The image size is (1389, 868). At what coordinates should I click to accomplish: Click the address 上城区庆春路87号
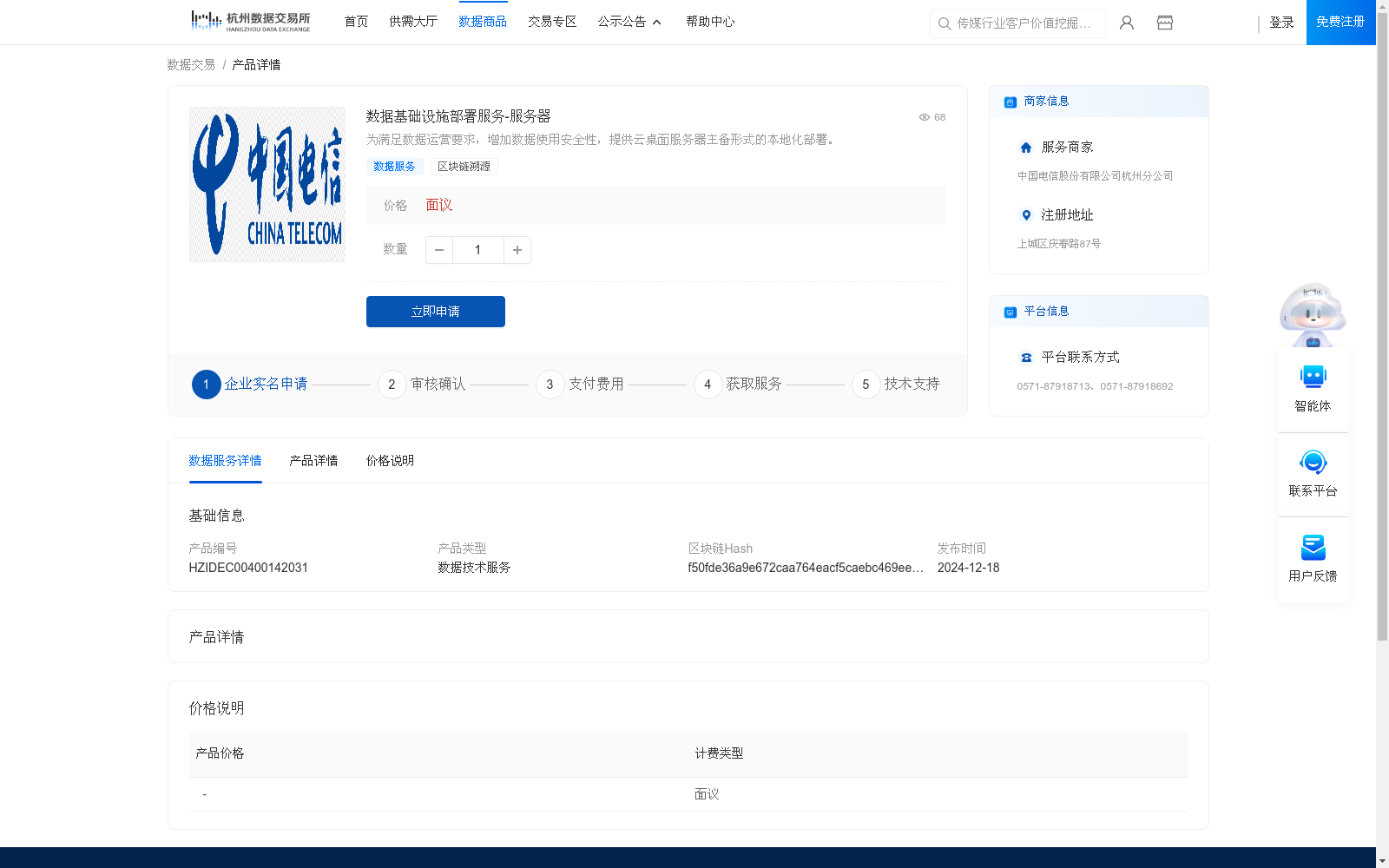(x=1058, y=244)
